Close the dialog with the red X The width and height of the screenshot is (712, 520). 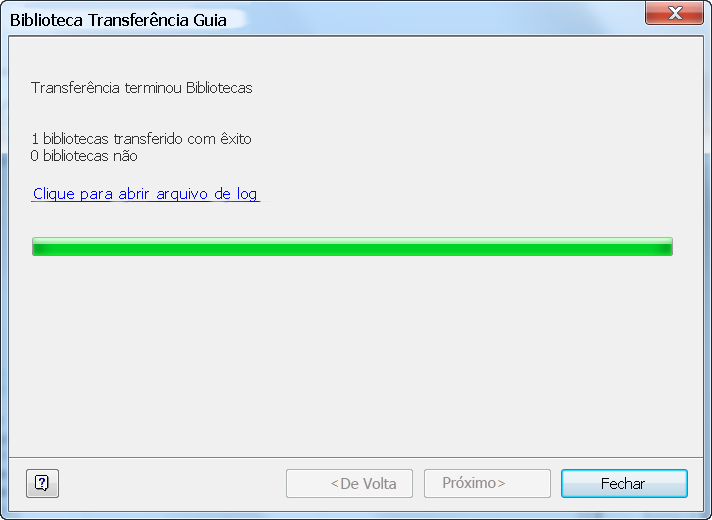(x=674, y=13)
